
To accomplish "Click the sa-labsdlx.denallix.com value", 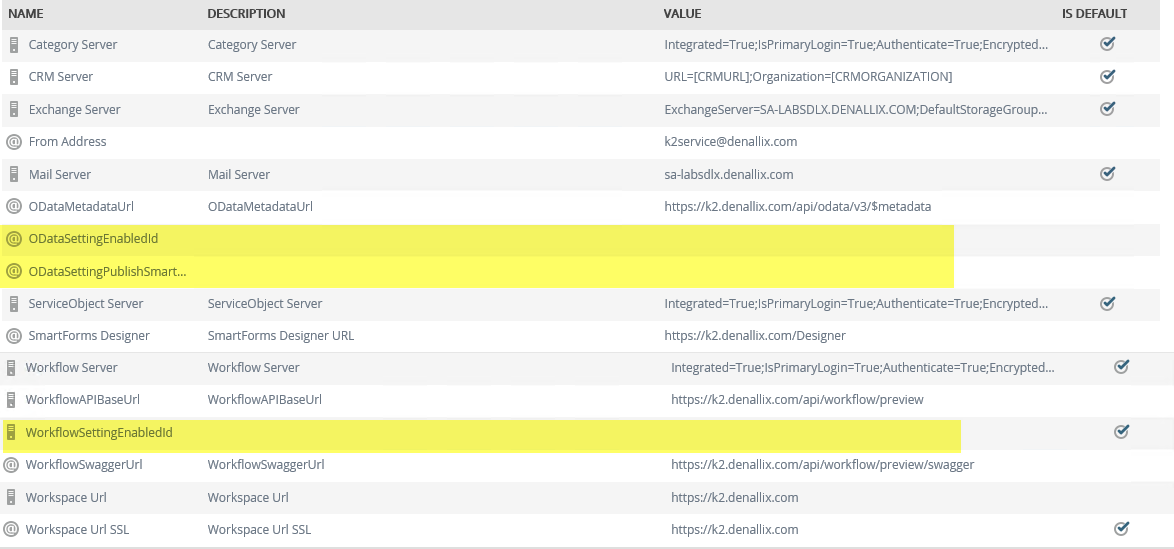I will pyautogui.click(x=729, y=175).
